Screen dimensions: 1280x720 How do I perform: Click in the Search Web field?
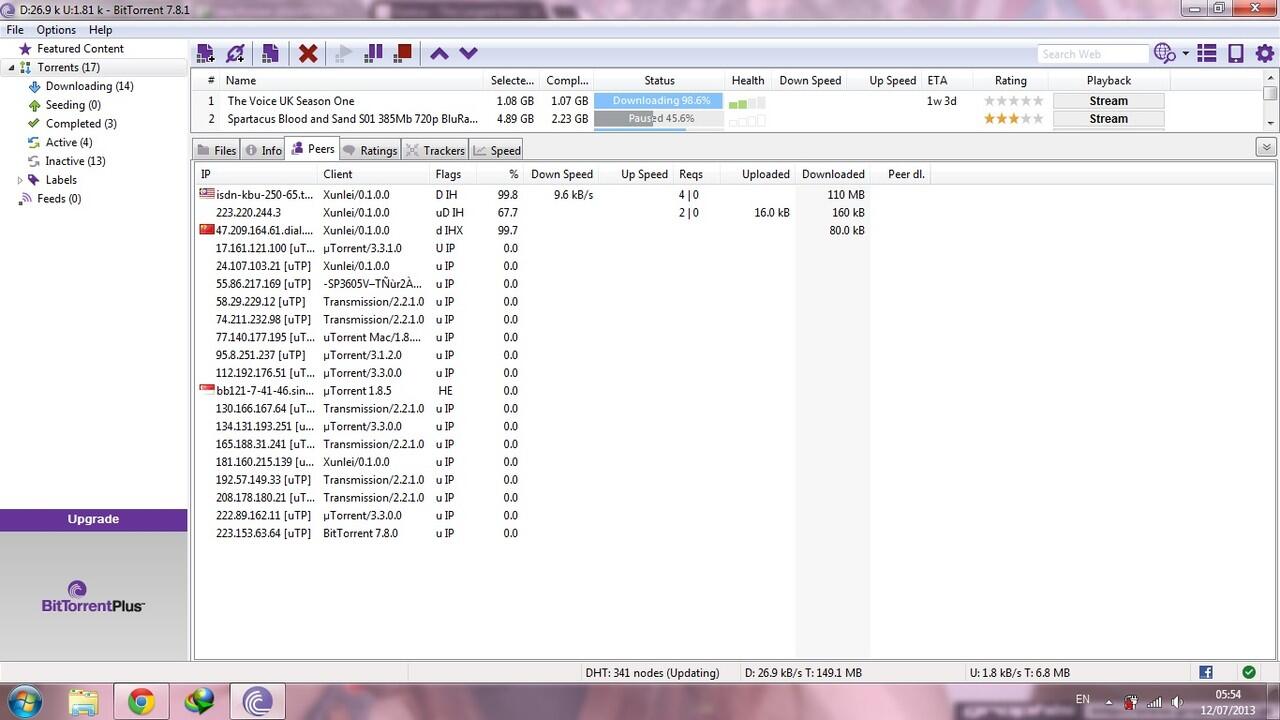pyautogui.click(x=1092, y=54)
